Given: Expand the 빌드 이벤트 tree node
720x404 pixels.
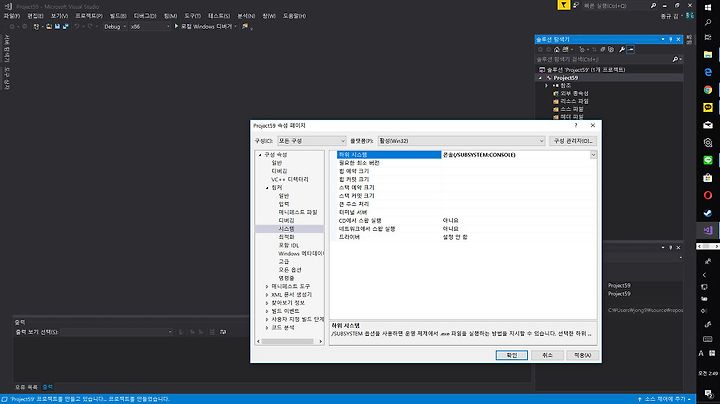Looking at the screenshot, I should tap(267, 311).
